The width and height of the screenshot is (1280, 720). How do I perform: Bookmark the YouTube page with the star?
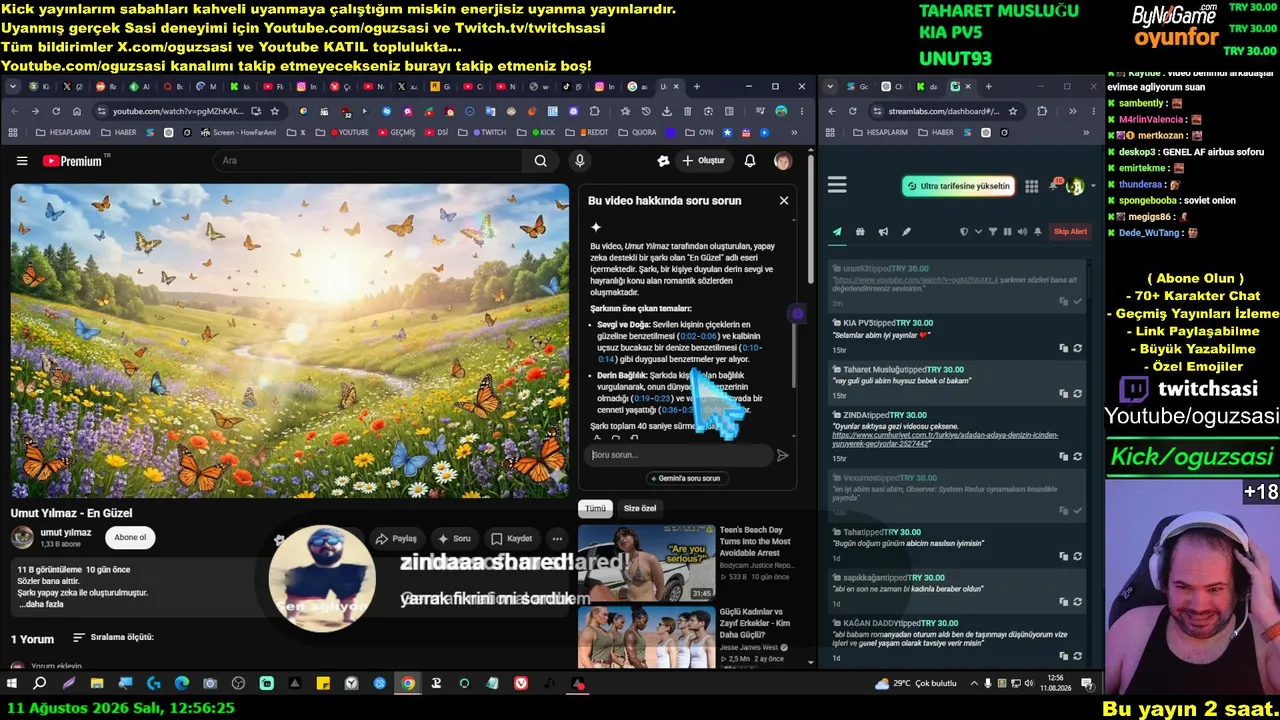pyautogui.click(x=274, y=111)
